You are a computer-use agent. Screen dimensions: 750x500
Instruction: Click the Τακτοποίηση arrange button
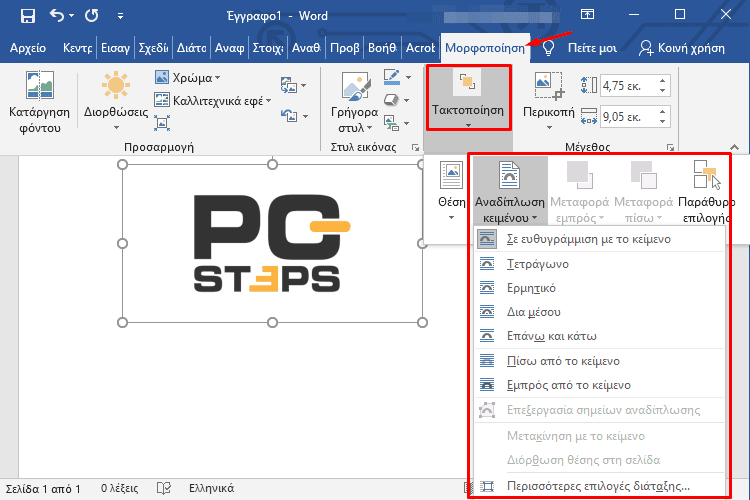click(x=468, y=98)
